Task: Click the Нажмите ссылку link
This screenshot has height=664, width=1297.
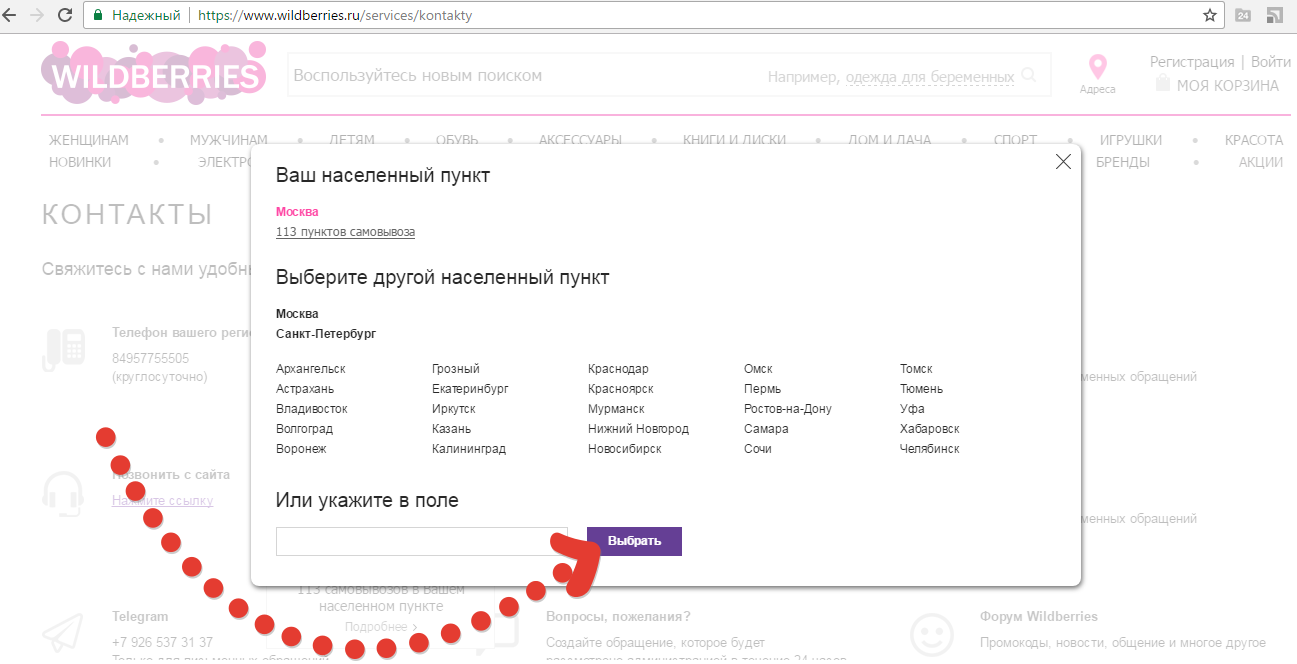Action: click(x=162, y=500)
